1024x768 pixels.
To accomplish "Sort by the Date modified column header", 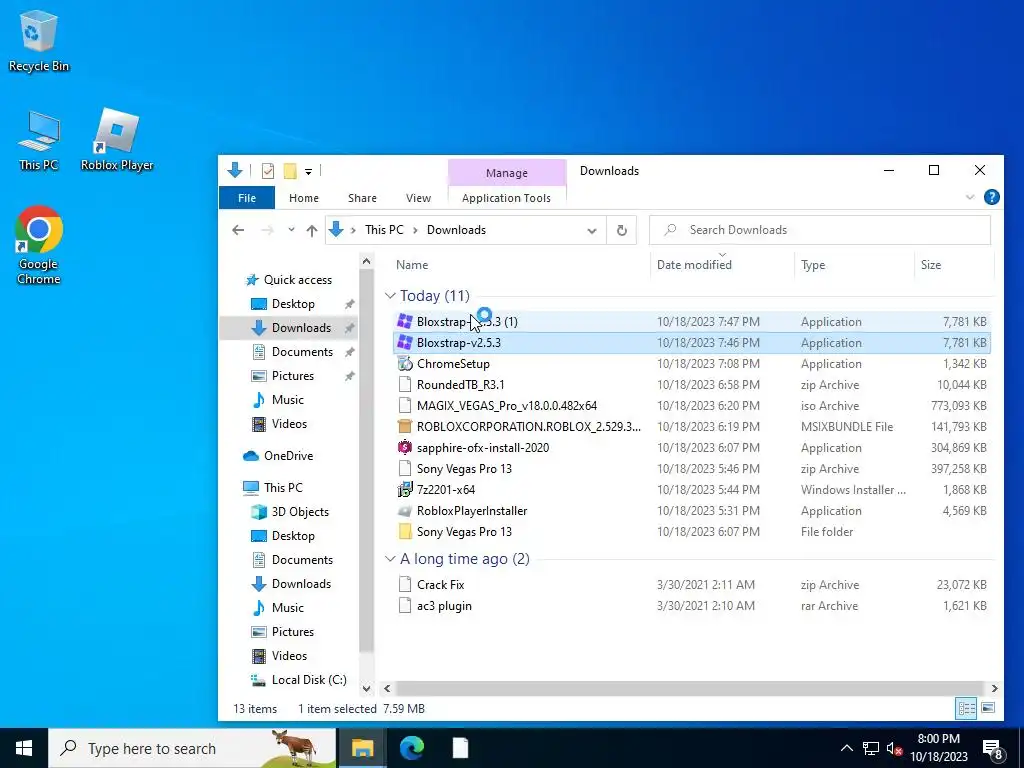I will click(x=694, y=264).
